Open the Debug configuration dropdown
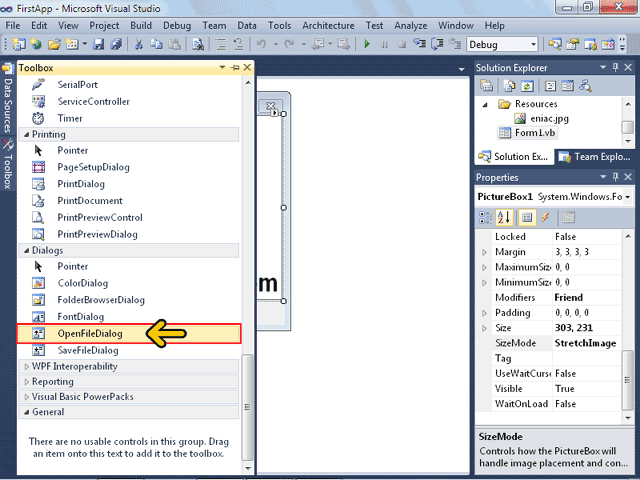This screenshot has width=640, height=480. coord(532,44)
